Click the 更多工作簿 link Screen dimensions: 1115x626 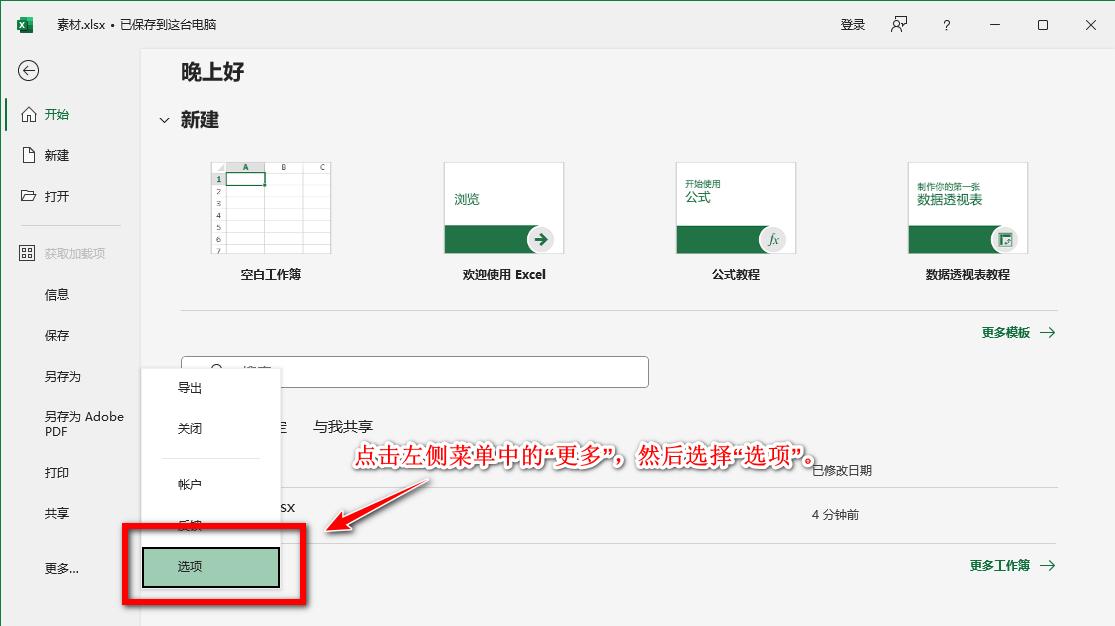pyautogui.click(x=1000, y=566)
